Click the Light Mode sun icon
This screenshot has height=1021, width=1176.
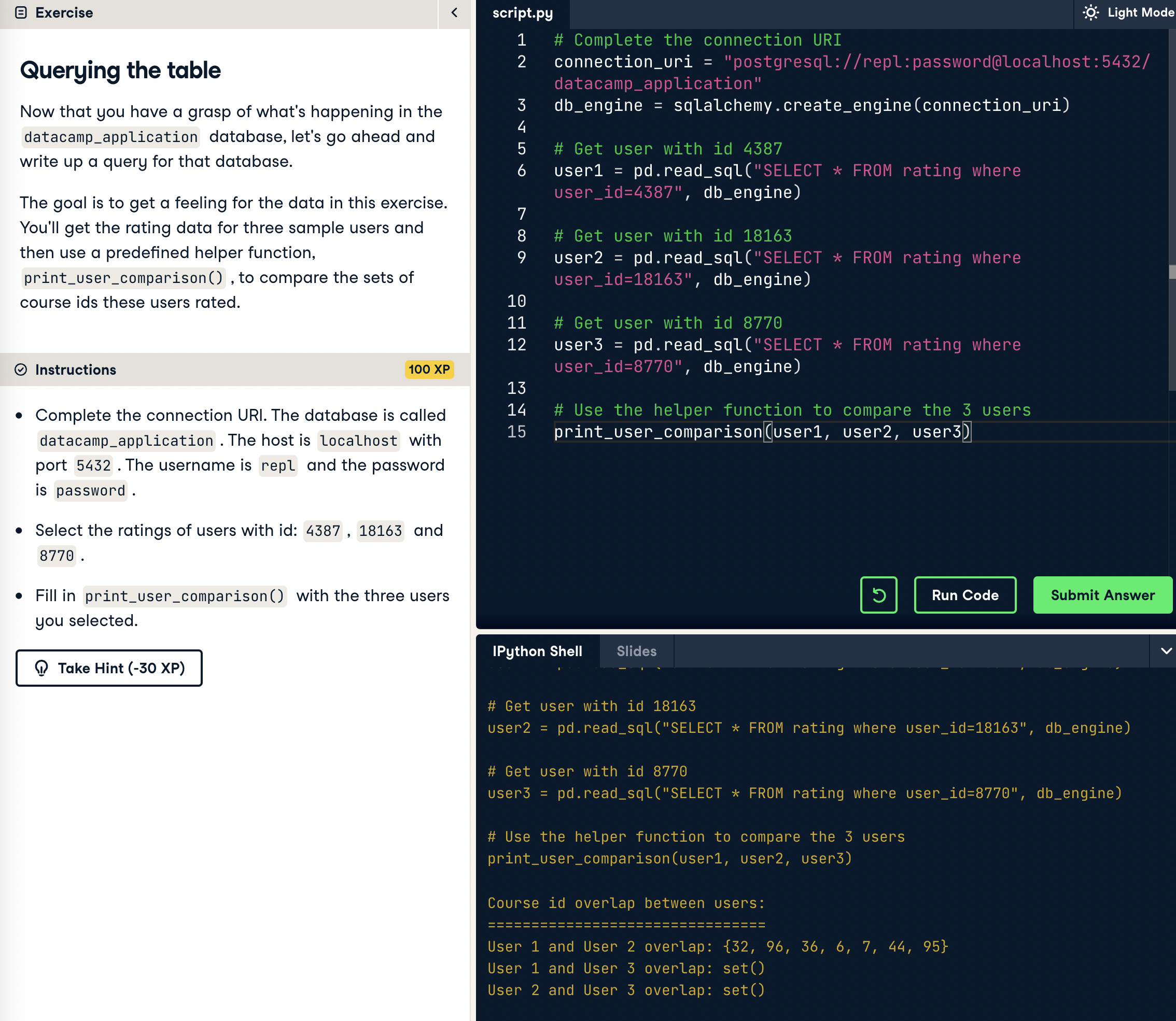(1090, 12)
